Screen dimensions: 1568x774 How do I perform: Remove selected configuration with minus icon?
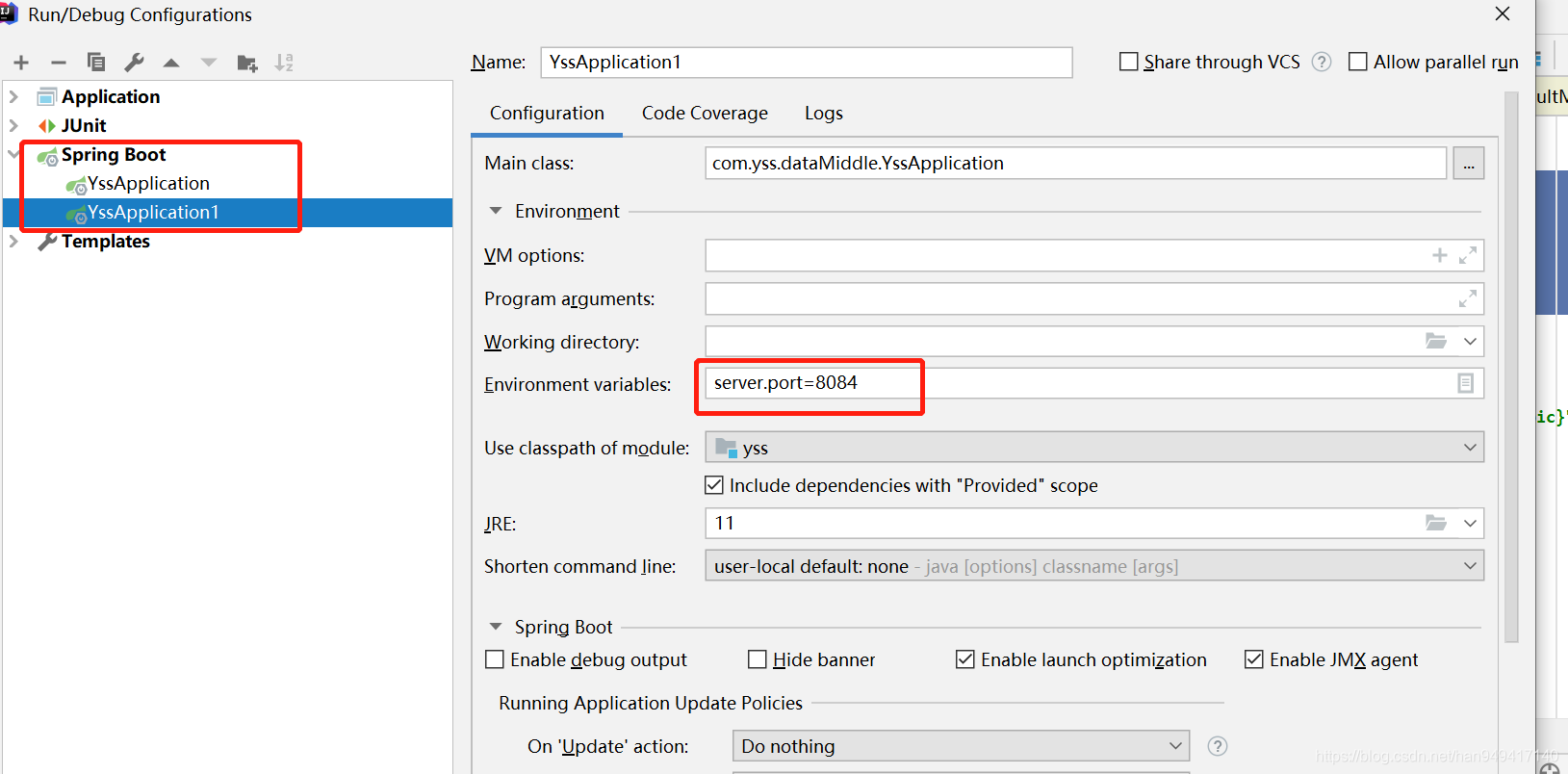tap(59, 63)
